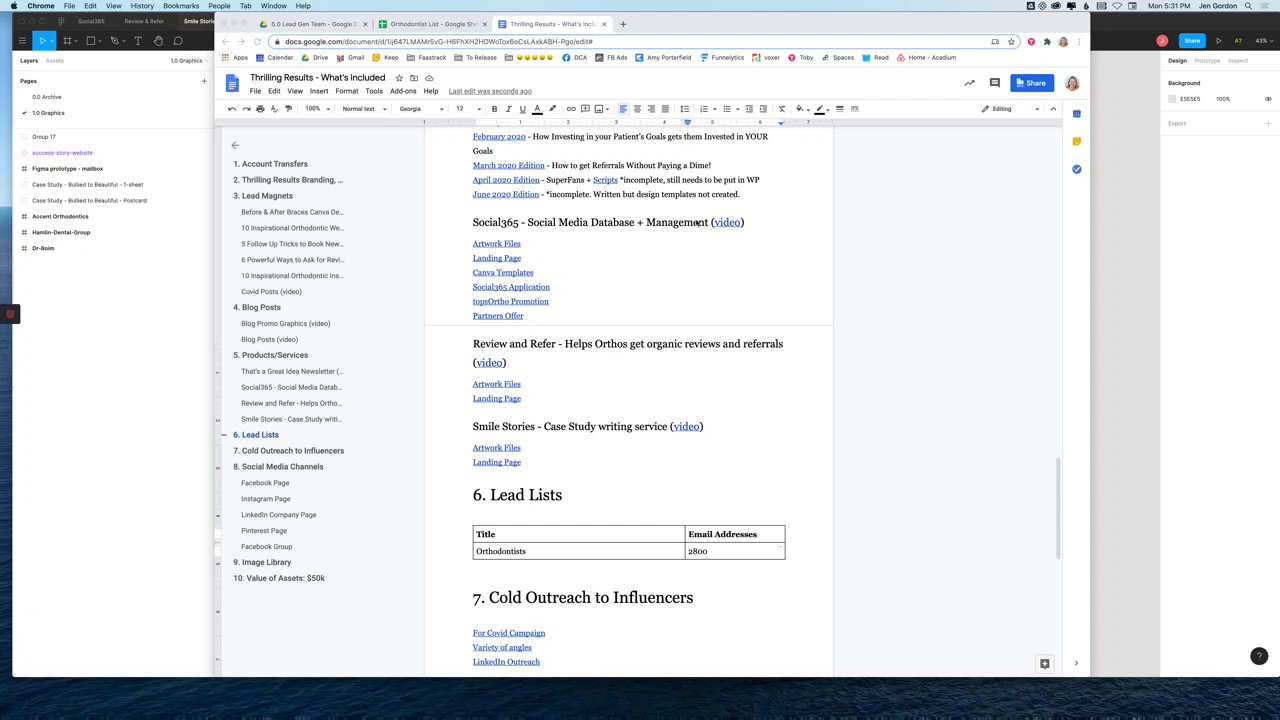Image resolution: width=1280 pixels, height=720 pixels.
Task: Click the Redo icon in Docs toolbar
Action: (x=246, y=109)
